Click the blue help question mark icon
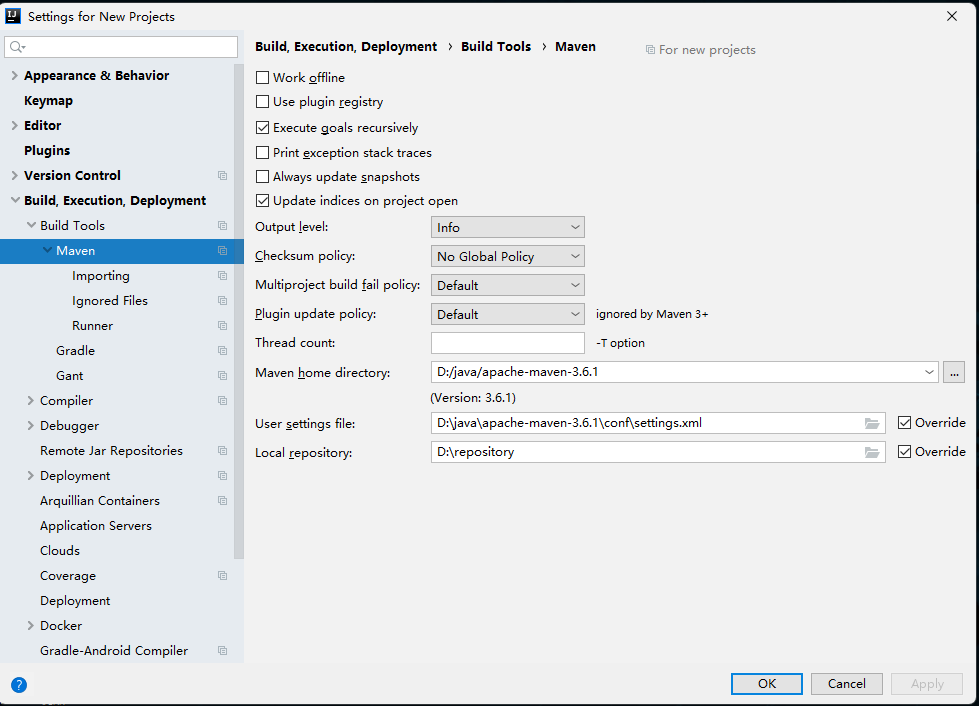 [19, 685]
